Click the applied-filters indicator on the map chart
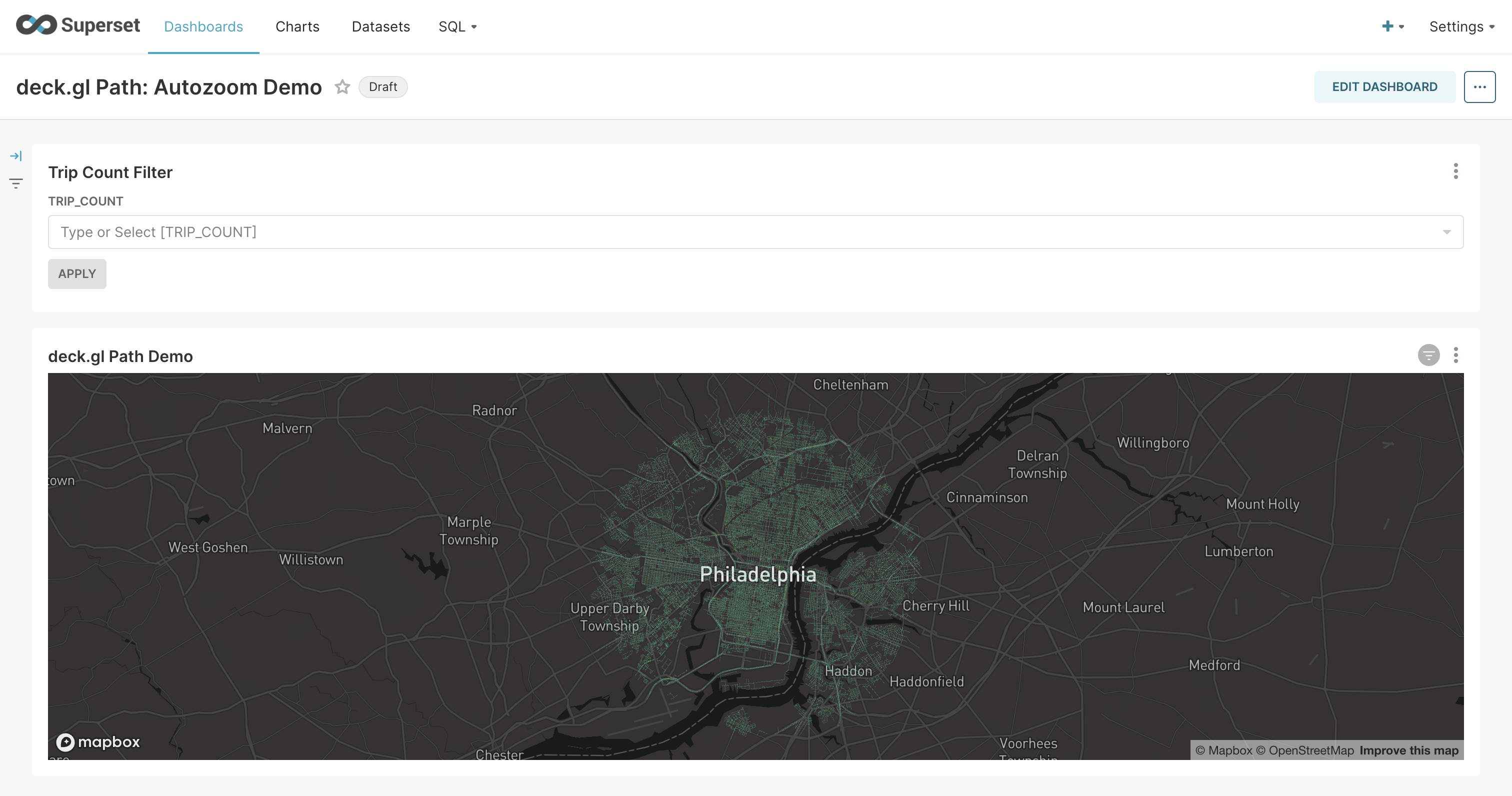This screenshot has width=1512, height=796. click(x=1427, y=355)
